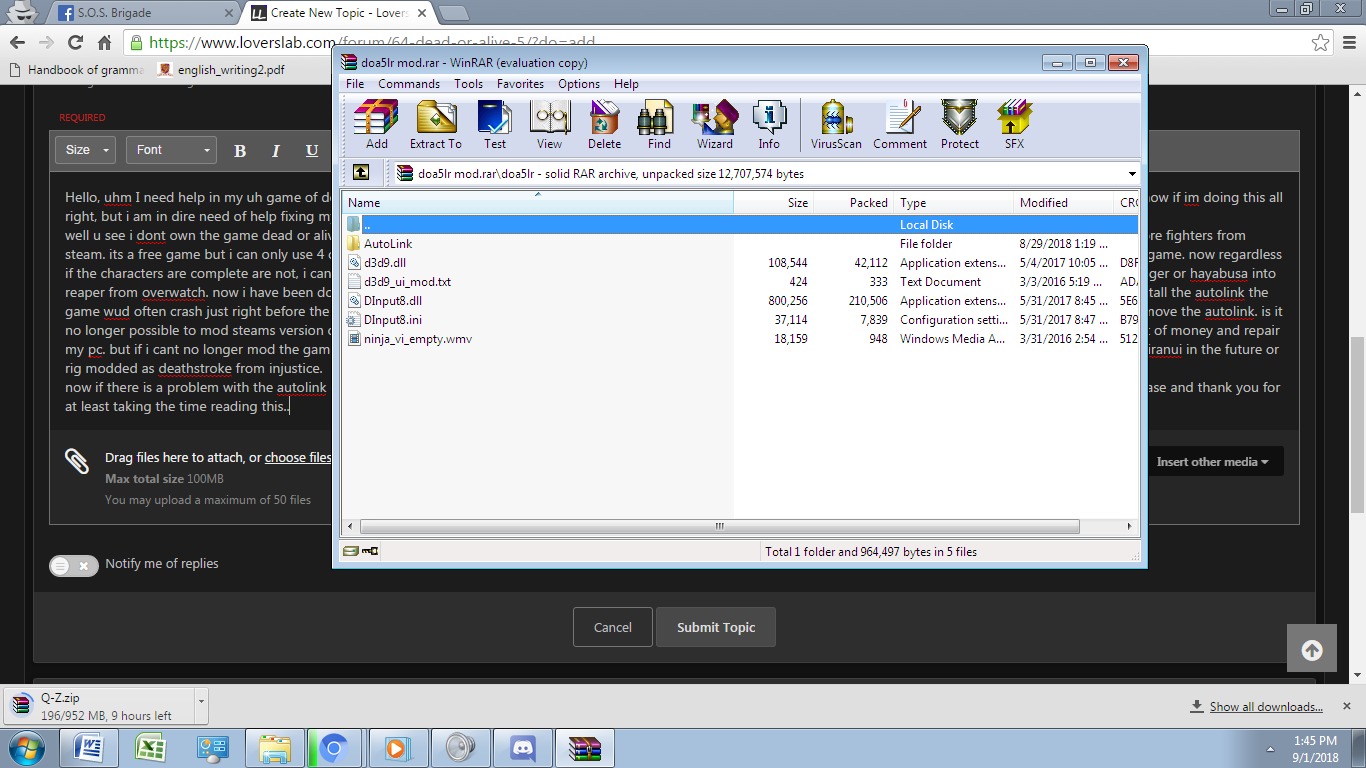Image resolution: width=1366 pixels, height=768 pixels.
Task: Open the Size dropdown in forum editor
Action: 85,150
